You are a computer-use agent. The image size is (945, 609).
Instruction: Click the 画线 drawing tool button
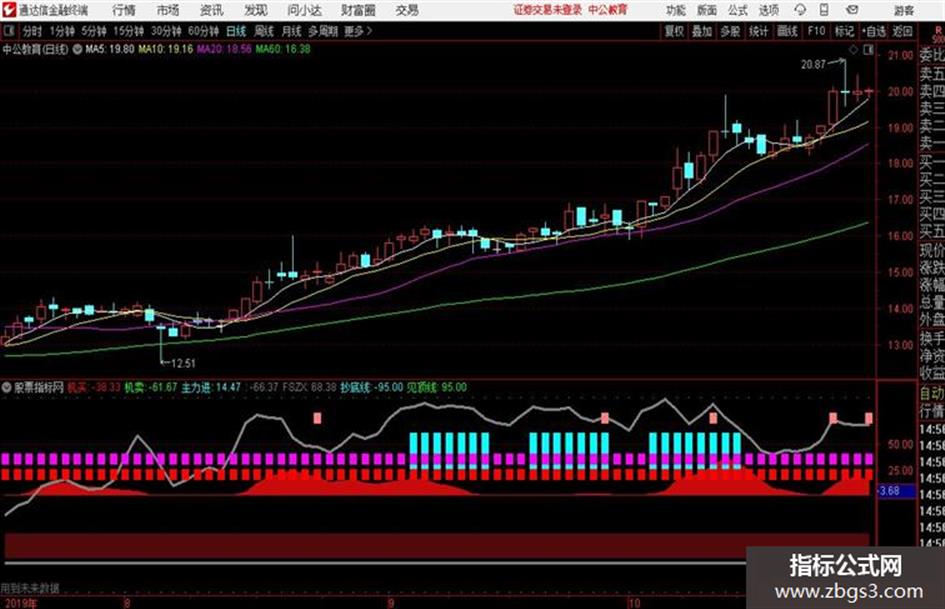point(787,31)
